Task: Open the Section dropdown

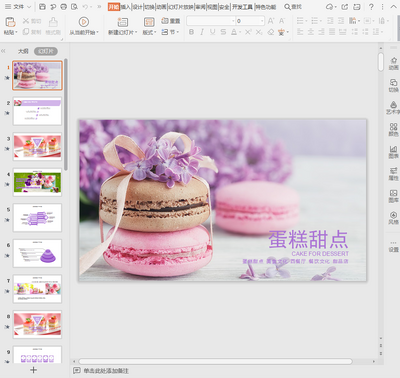Action: pos(170,32)
